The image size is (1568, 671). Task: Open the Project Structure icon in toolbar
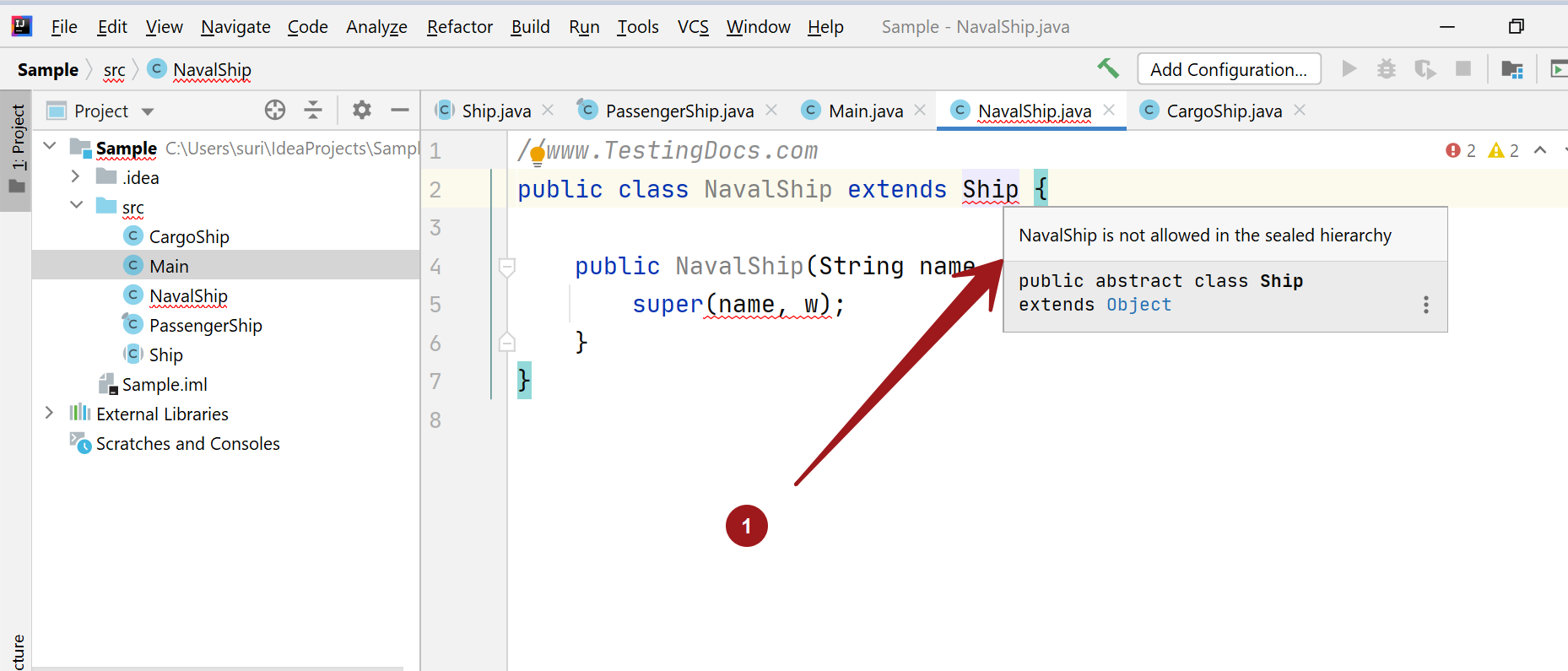(x=1511, y=69)
